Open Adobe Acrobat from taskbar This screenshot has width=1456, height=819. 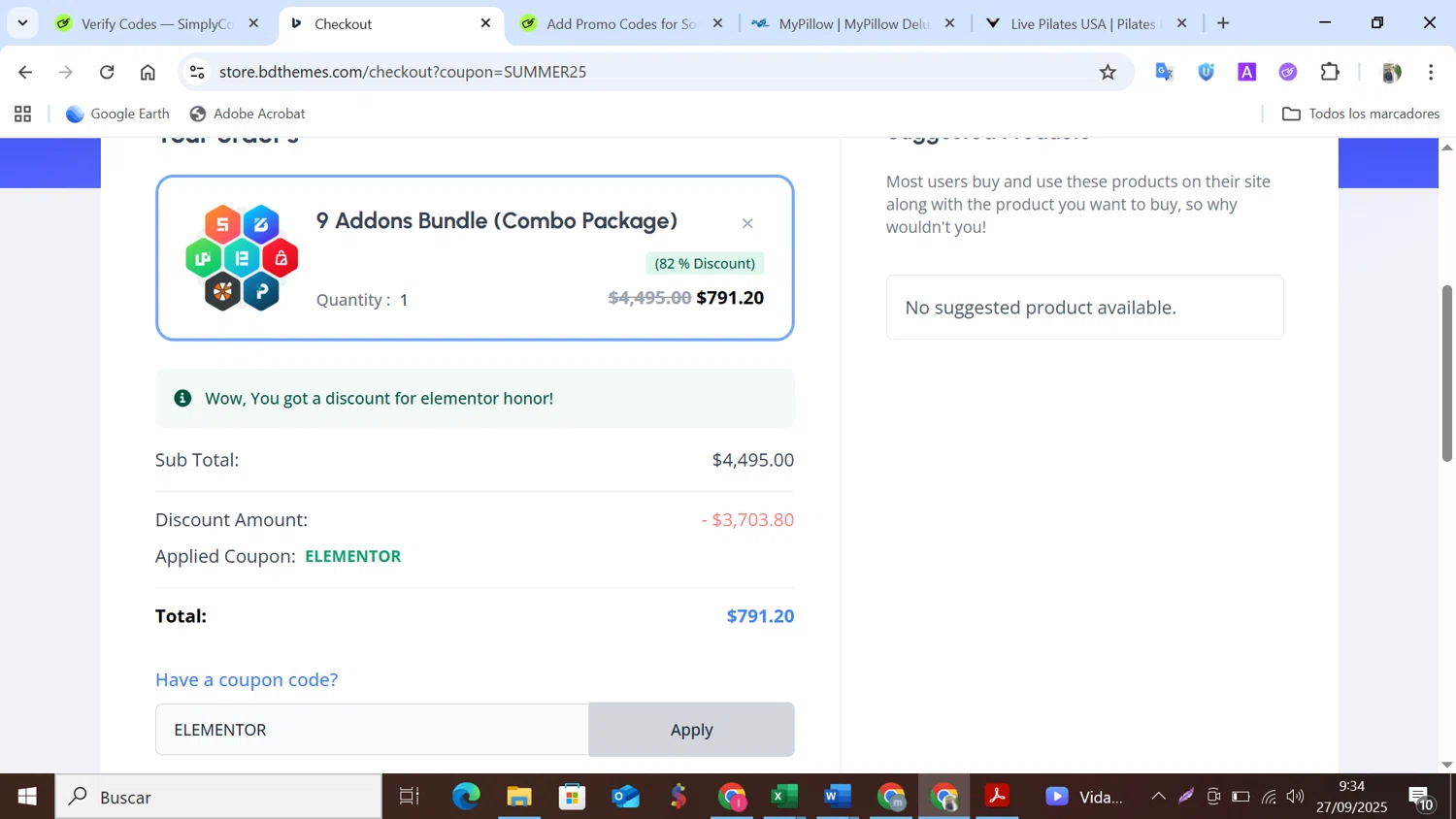click(x=997, y=797)
